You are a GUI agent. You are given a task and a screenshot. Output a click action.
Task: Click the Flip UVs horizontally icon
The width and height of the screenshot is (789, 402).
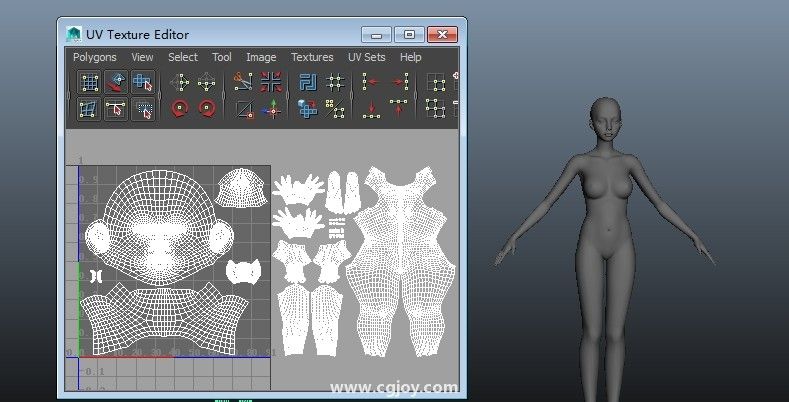click(x=181, y=82)
